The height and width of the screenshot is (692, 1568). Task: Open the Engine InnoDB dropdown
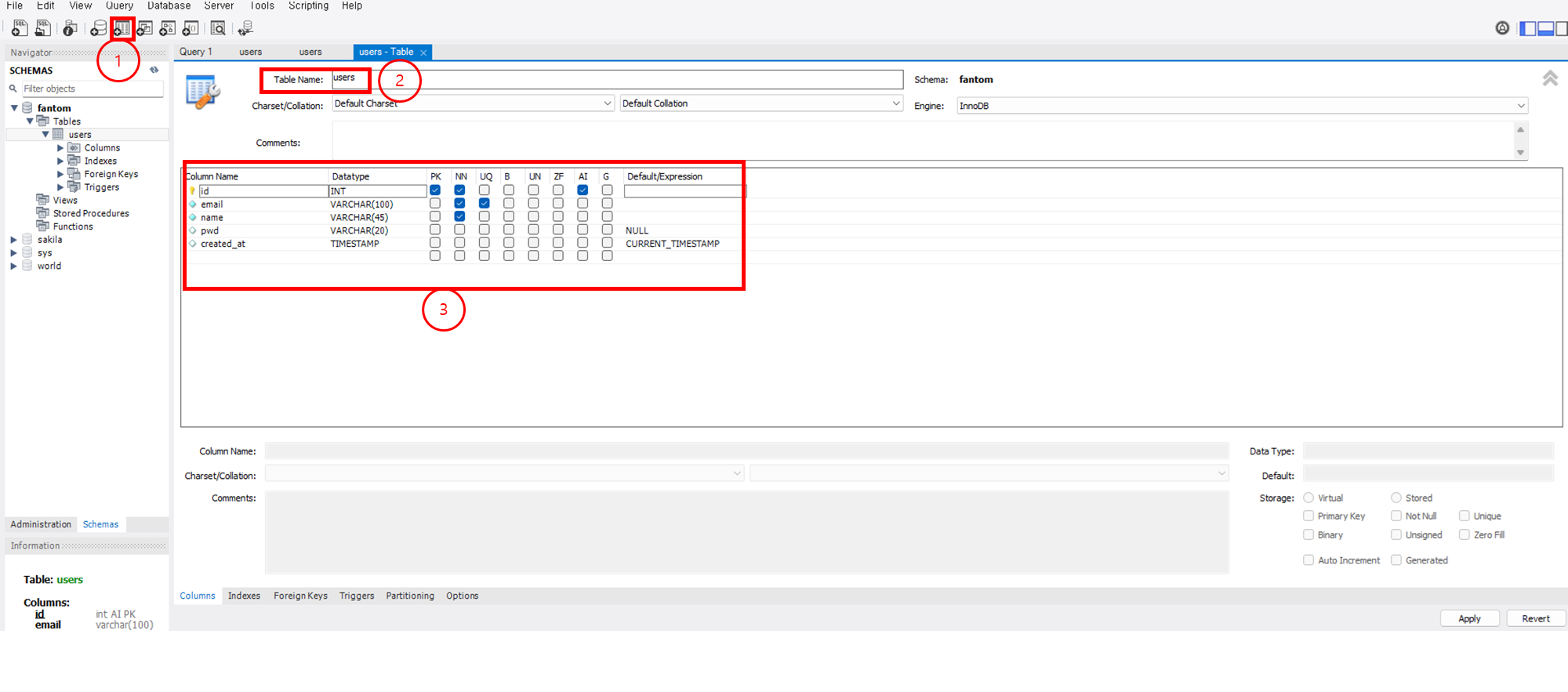pos(1243,106)
